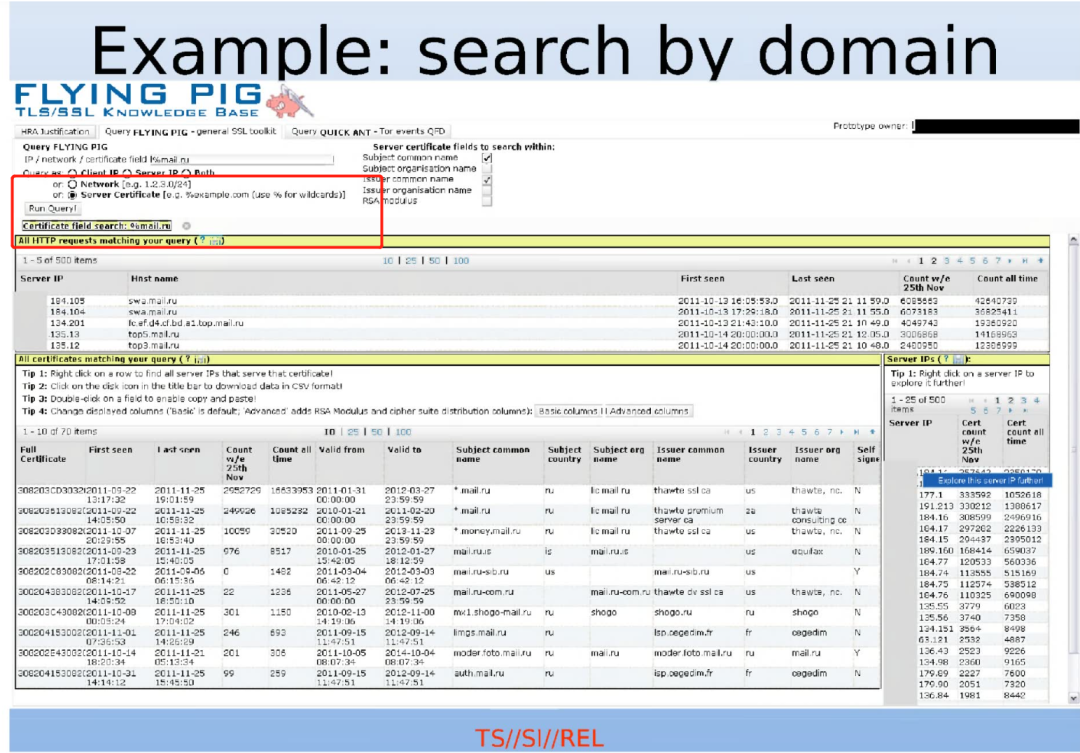
Task: Download HTTP requests data via disk icon
Action: click(x=215, y=241)
